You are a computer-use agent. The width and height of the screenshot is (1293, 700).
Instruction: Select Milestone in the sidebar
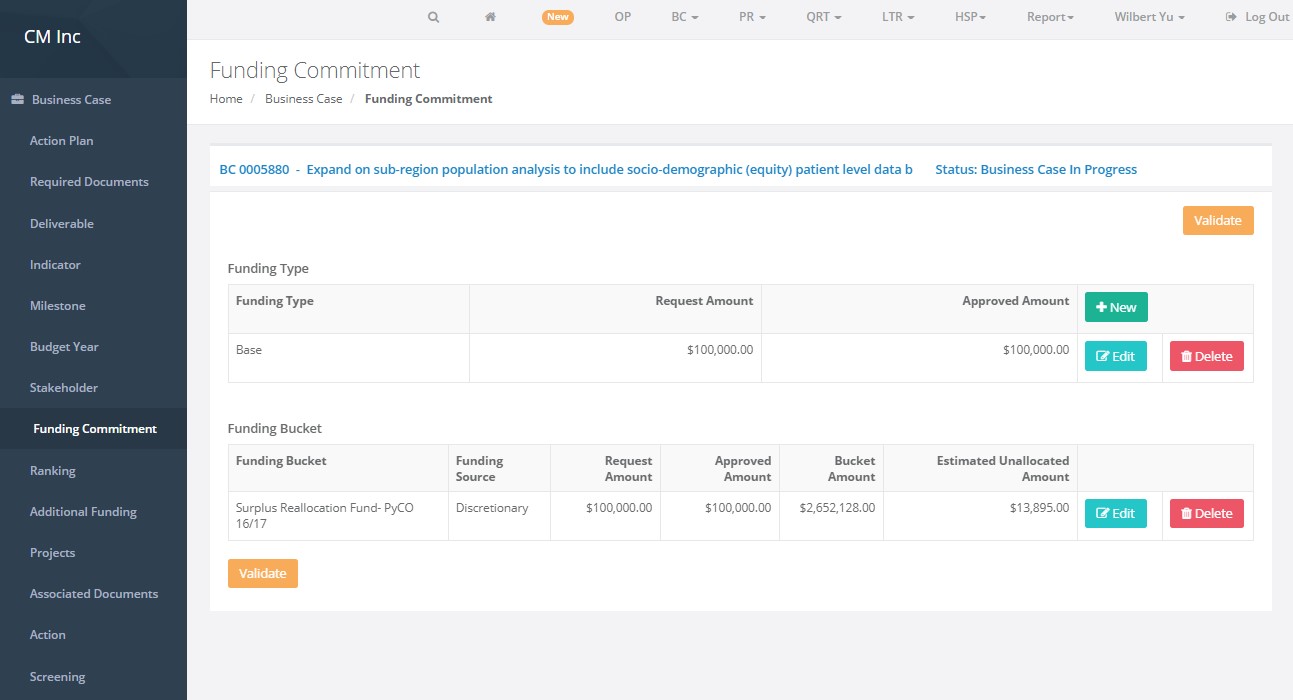coord(58,306)
